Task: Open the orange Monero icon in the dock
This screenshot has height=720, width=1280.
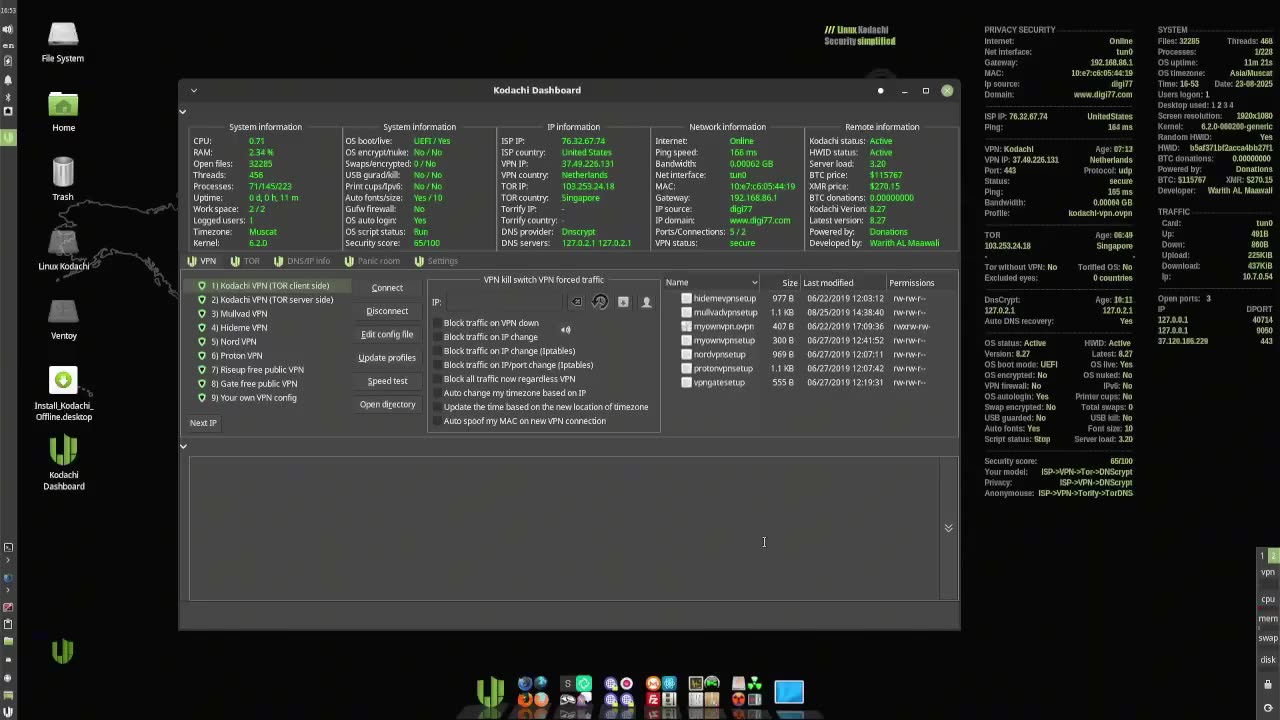Action: coord(653,684)
